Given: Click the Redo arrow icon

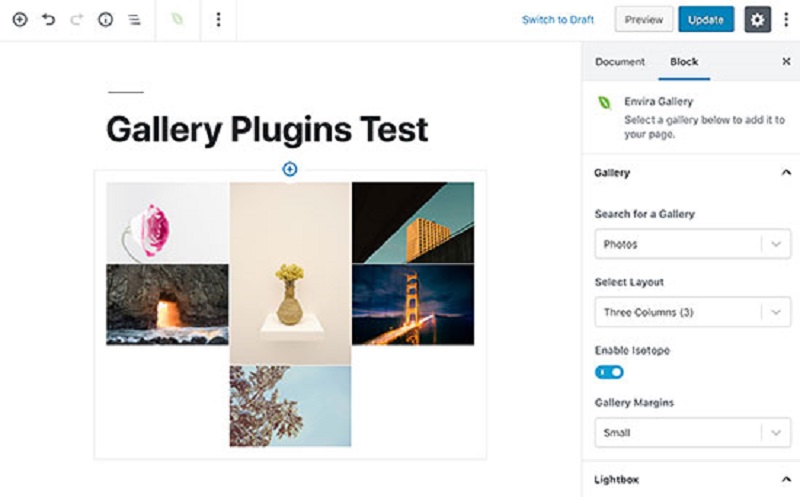Looking at the screenshot, I should point(76,20).
